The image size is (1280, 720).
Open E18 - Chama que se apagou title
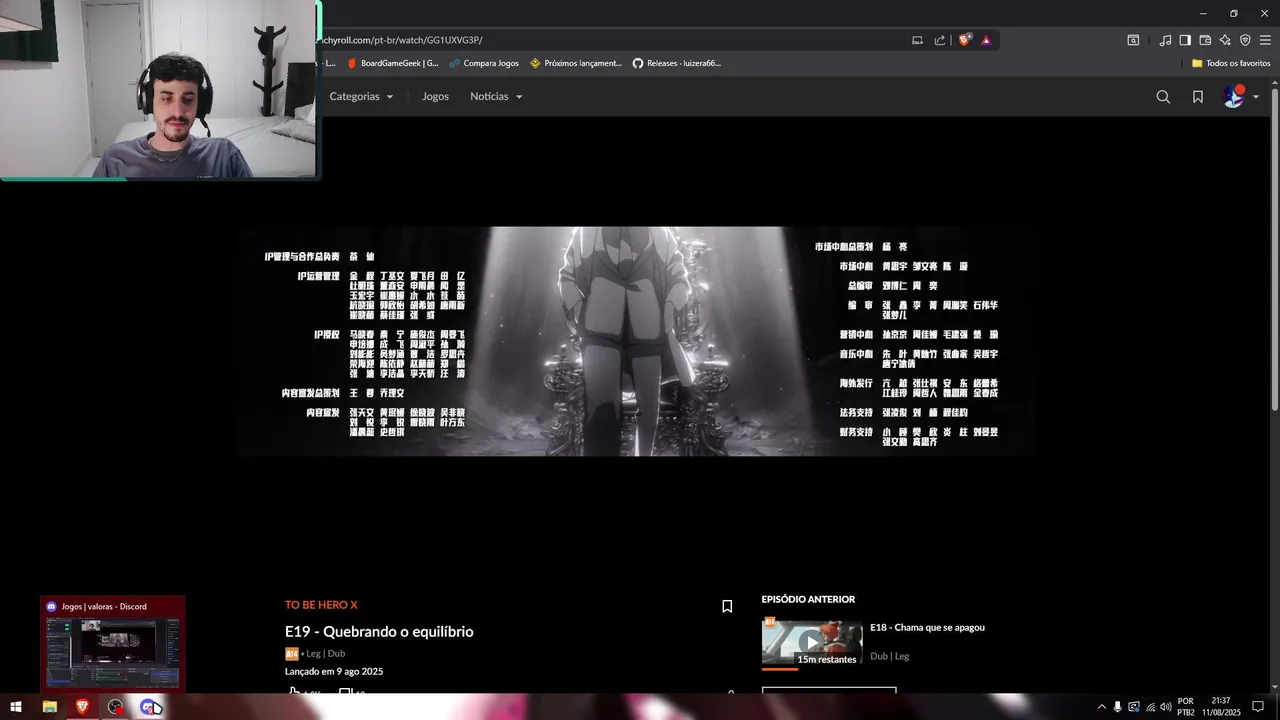point(927,628)
